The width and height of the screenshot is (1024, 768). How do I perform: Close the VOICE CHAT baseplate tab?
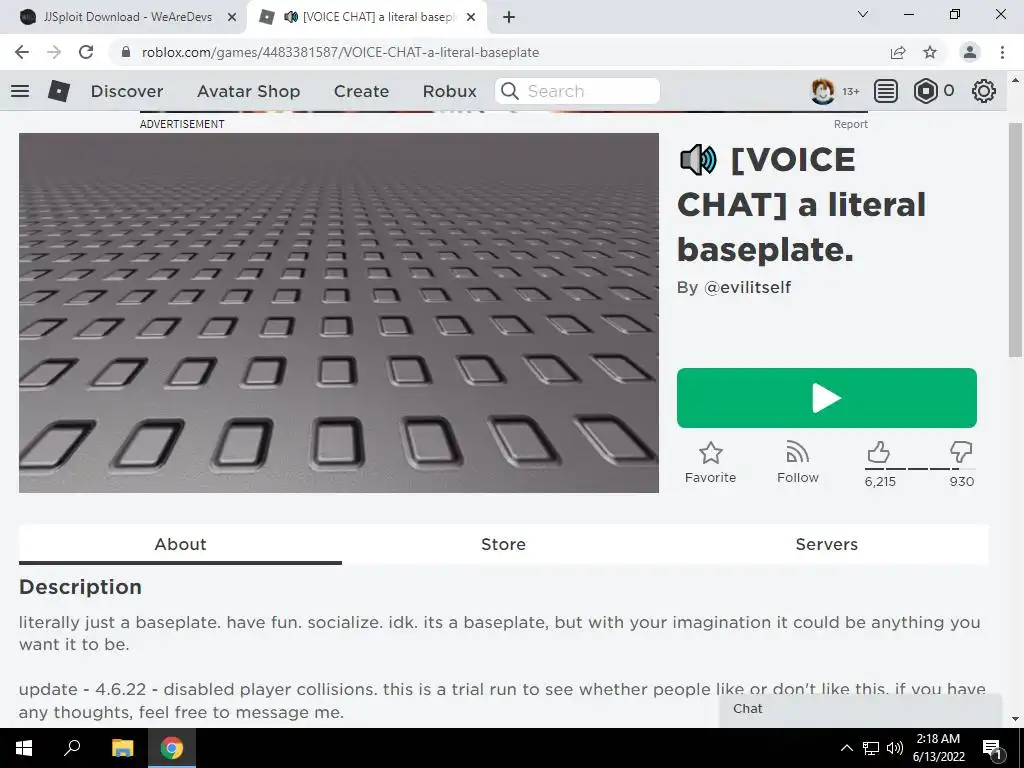click(x=471, y=18)
